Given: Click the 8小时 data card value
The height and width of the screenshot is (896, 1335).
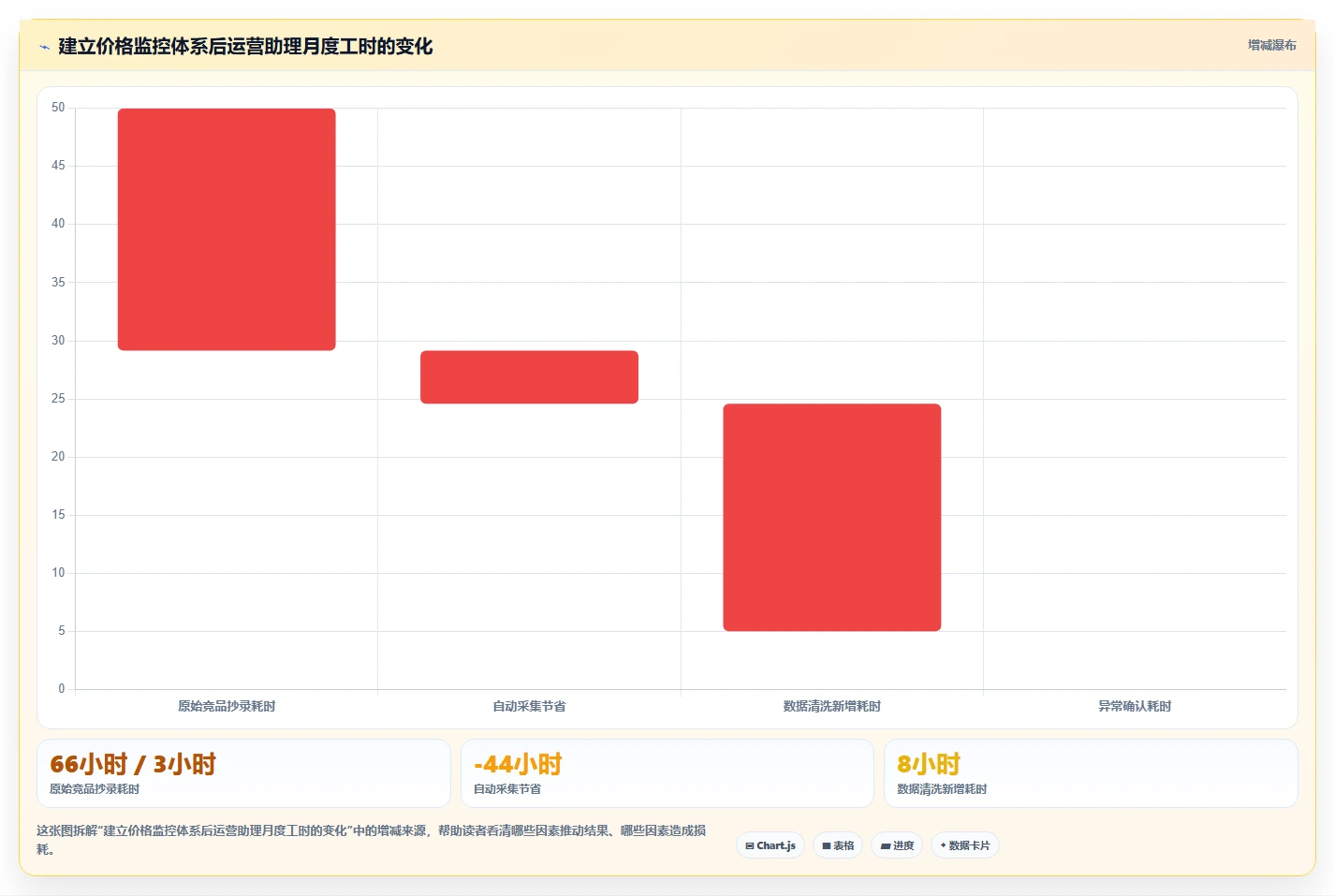Looking at the screenshot, I should [929, 764].
